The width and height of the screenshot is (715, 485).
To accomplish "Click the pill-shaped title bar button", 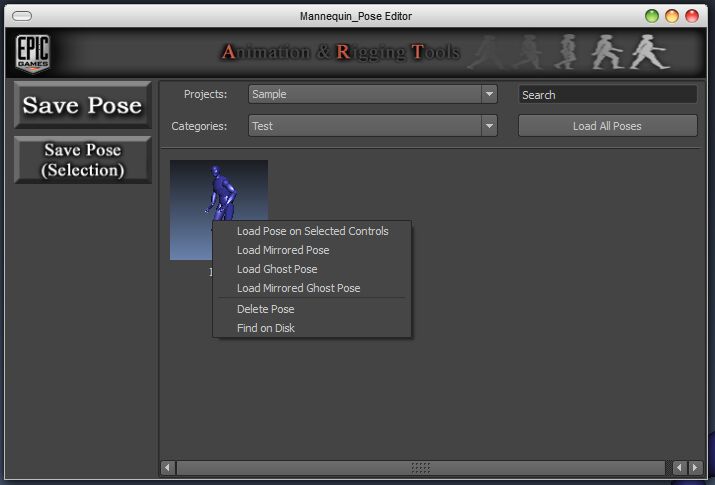I will pyautogui.click(x=22, y=16).
